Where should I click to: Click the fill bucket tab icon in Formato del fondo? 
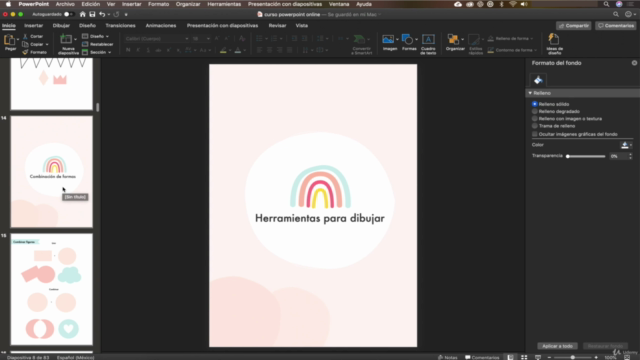tap(538, 80)
